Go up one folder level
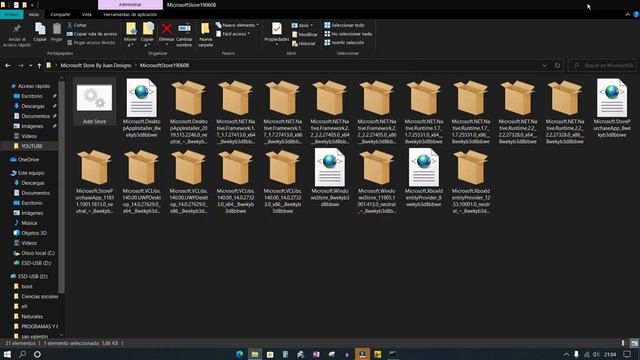Image resolution: width=640 pixels, height=360 pixels. pos(39,65)
